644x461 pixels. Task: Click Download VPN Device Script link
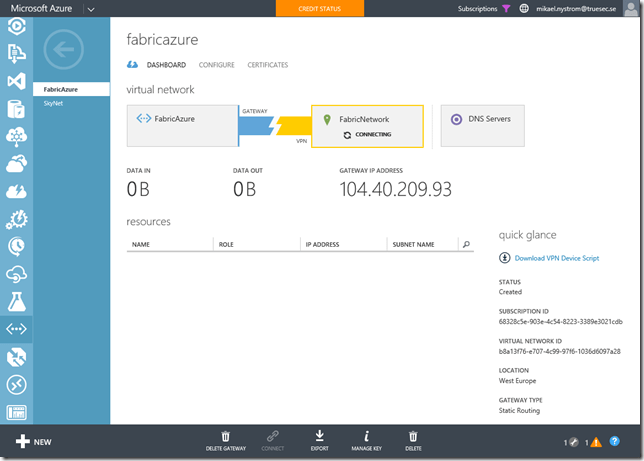tap(556, 258)
